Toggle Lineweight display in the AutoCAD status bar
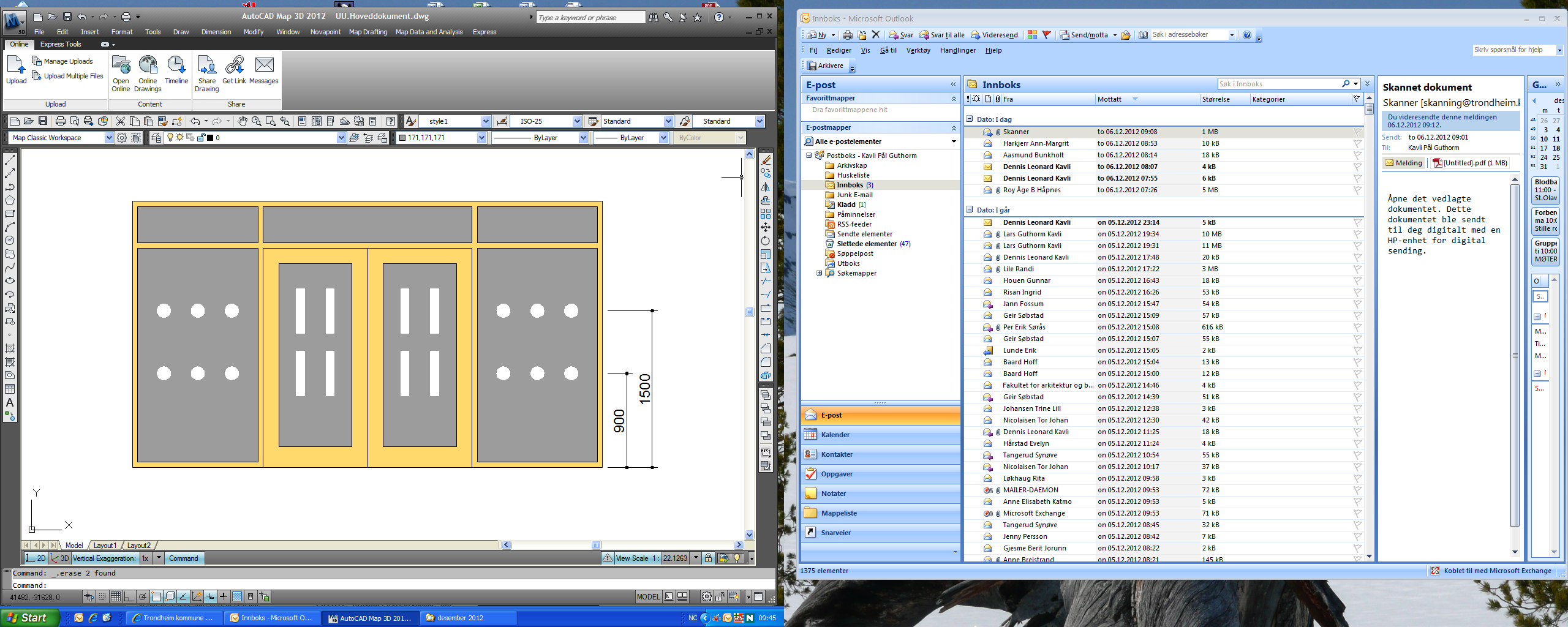This screenshot has width=1568, height=627. [224, 596]
